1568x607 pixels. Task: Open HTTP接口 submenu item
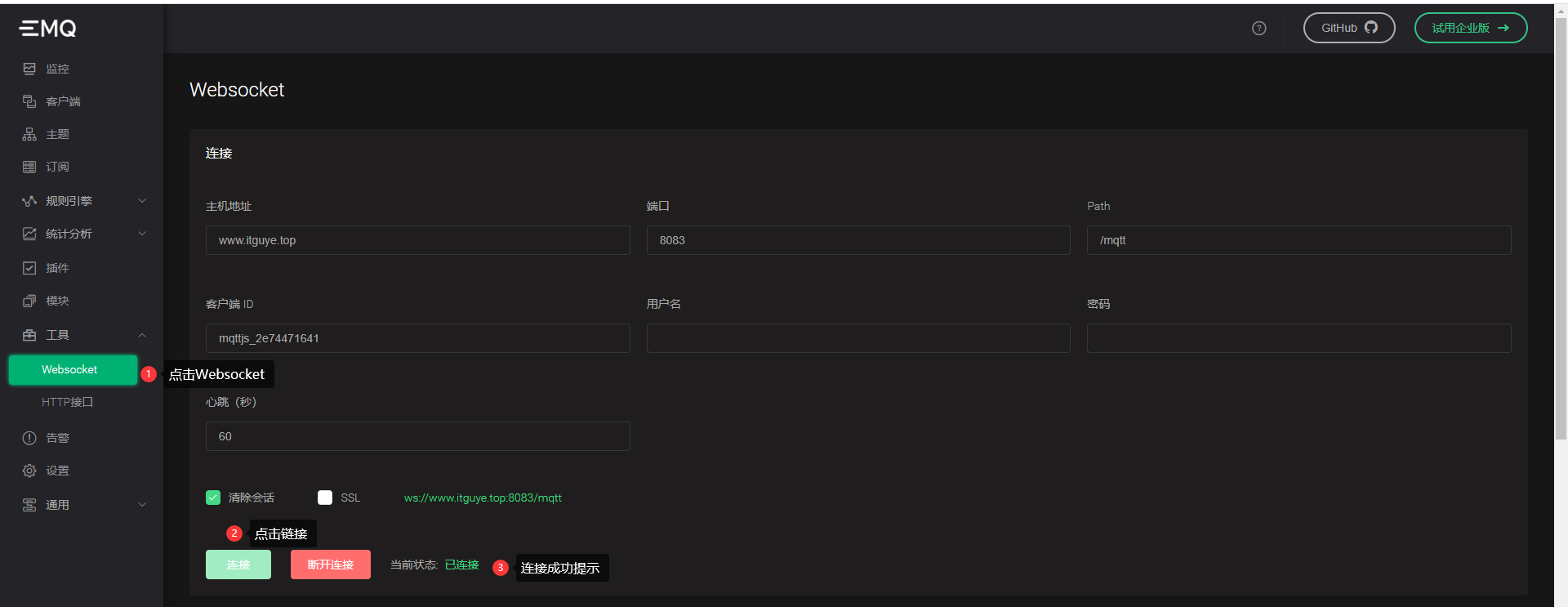point(68,402)
